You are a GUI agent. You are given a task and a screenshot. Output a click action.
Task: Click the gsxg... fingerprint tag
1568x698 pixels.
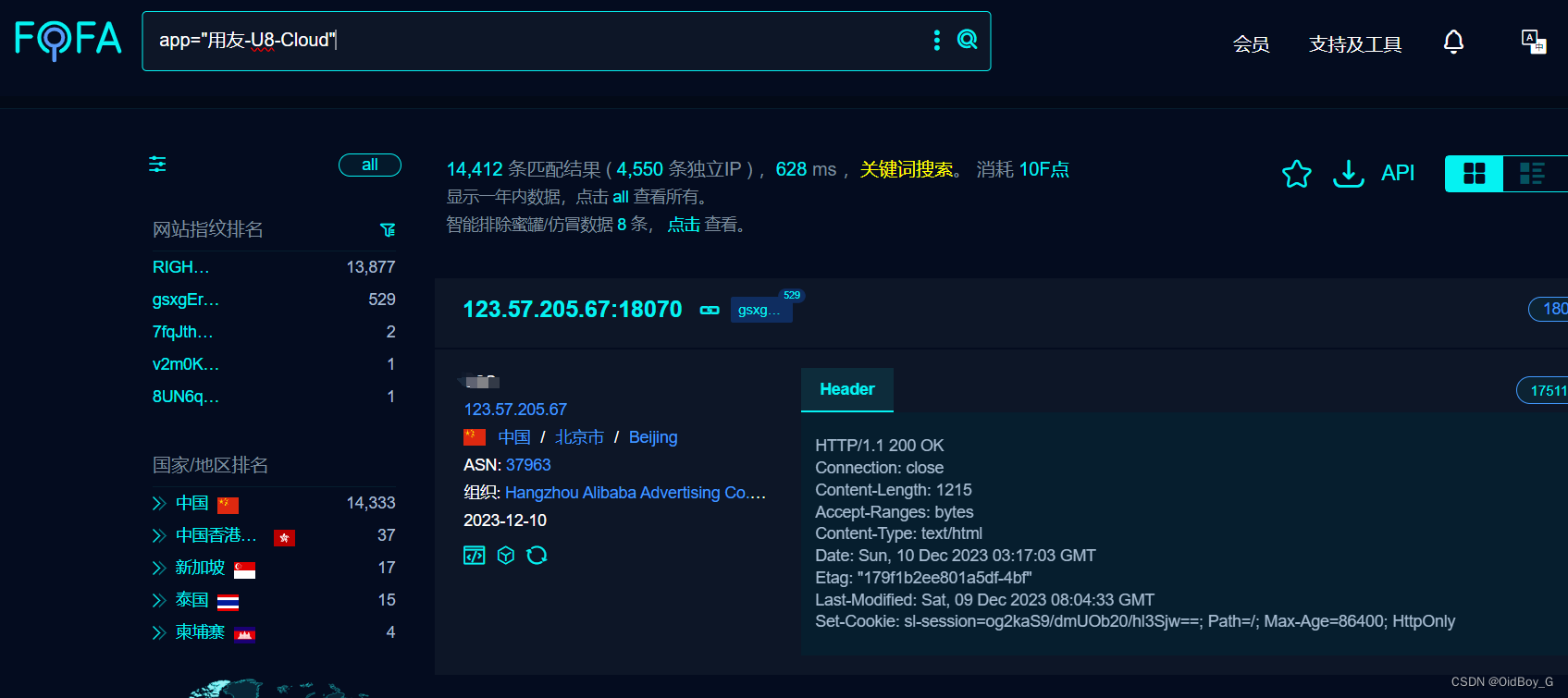[761, 310]
